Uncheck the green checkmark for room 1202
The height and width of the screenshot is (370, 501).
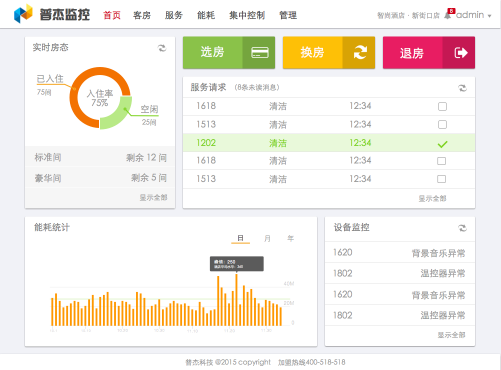pyautogui.click(x=442, y=144)
